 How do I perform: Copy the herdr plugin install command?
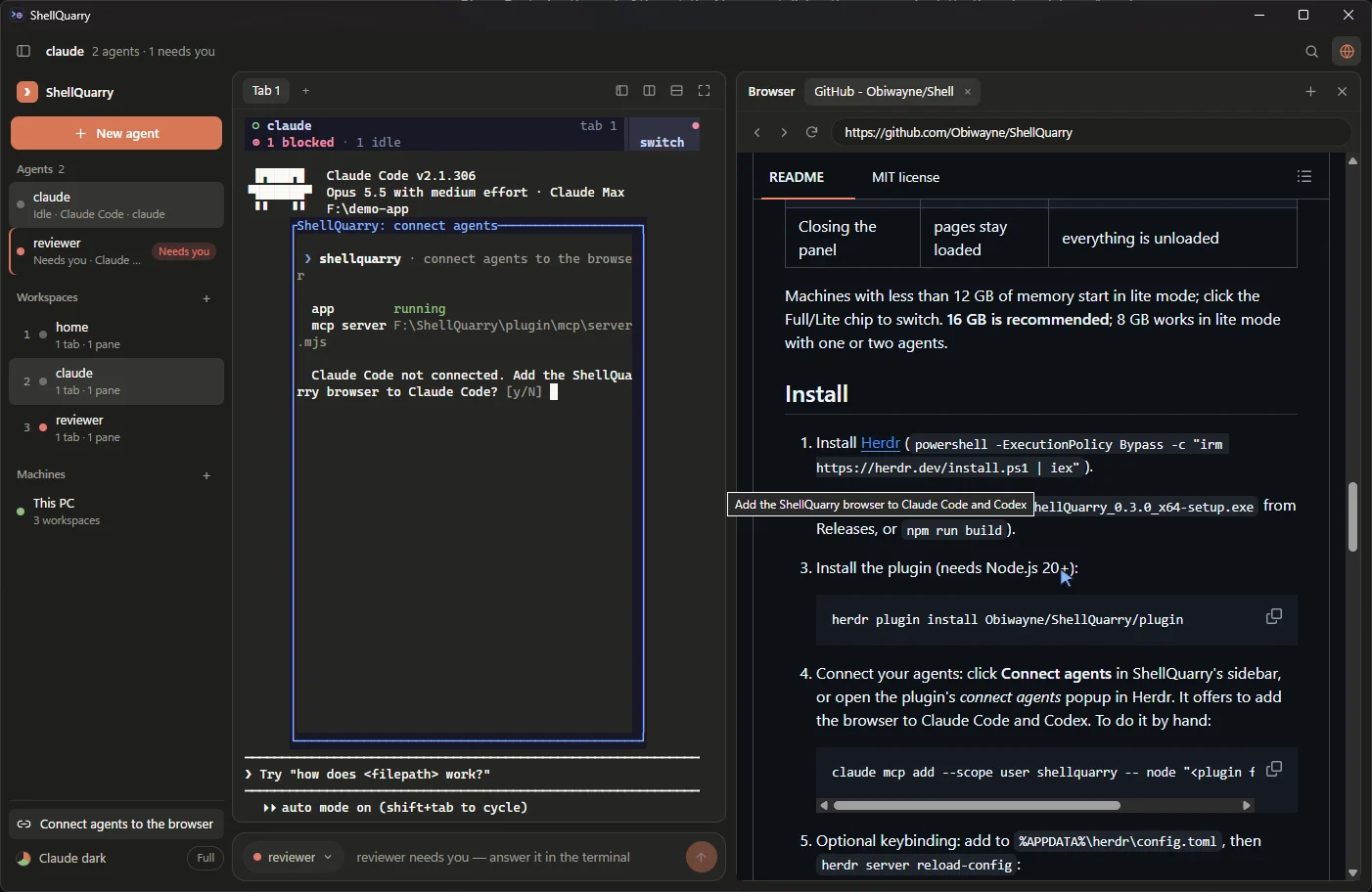coord(1273,616)
